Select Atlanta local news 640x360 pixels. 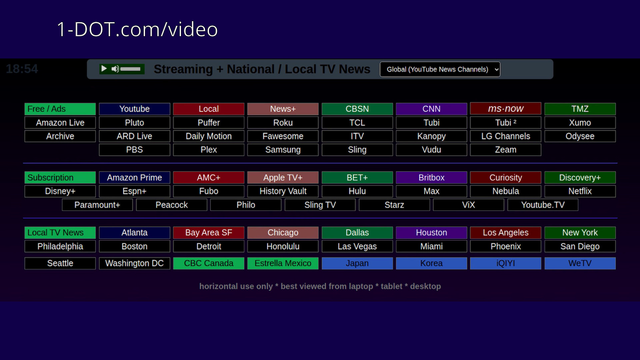click(x=134, y=233)
